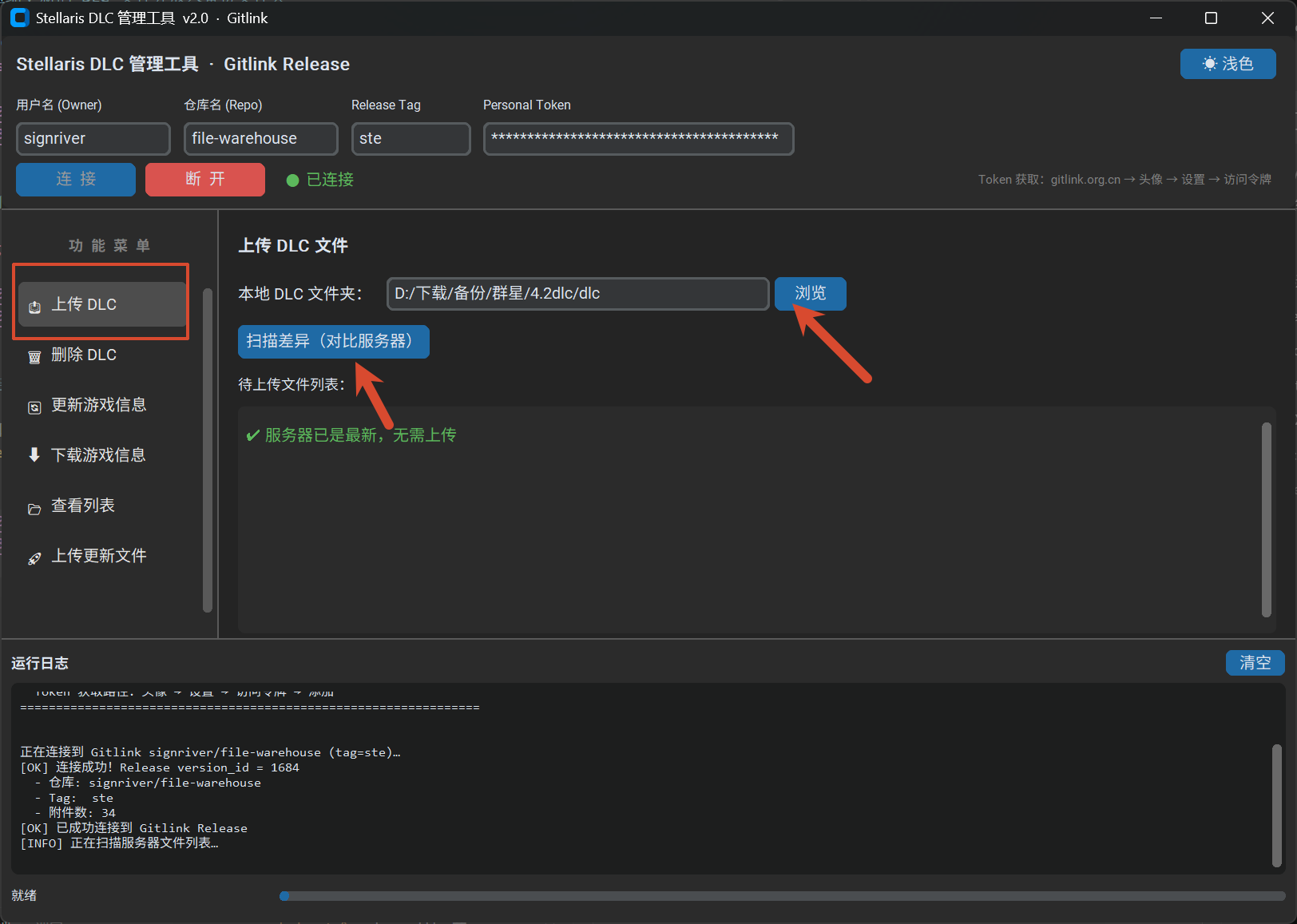This screenshot has height=924, width=1297.
Task: Select 下载游戏信息 in the function menu
Action: point(102,455)
